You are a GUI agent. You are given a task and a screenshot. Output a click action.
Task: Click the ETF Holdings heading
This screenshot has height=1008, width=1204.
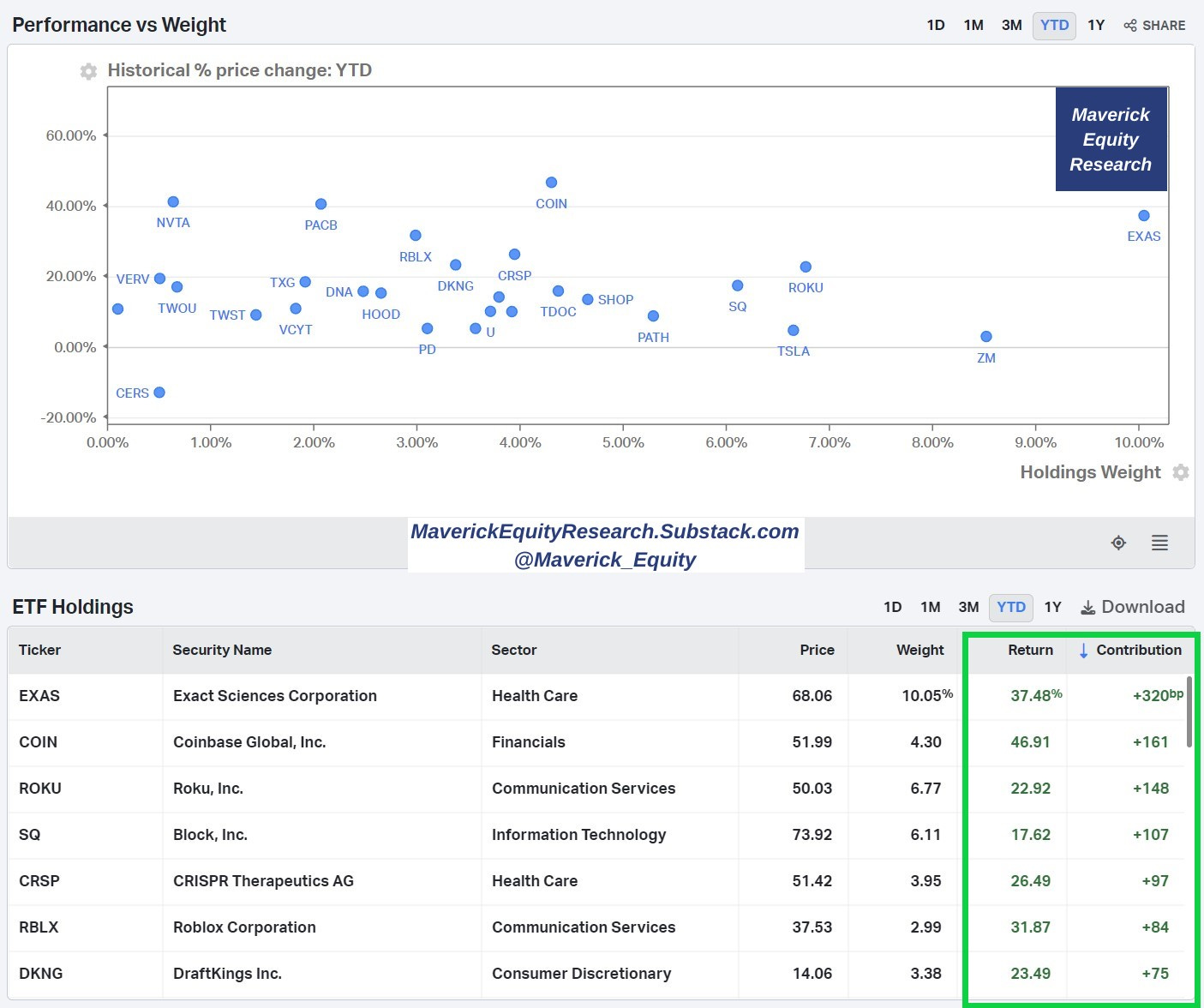[73, 607]
